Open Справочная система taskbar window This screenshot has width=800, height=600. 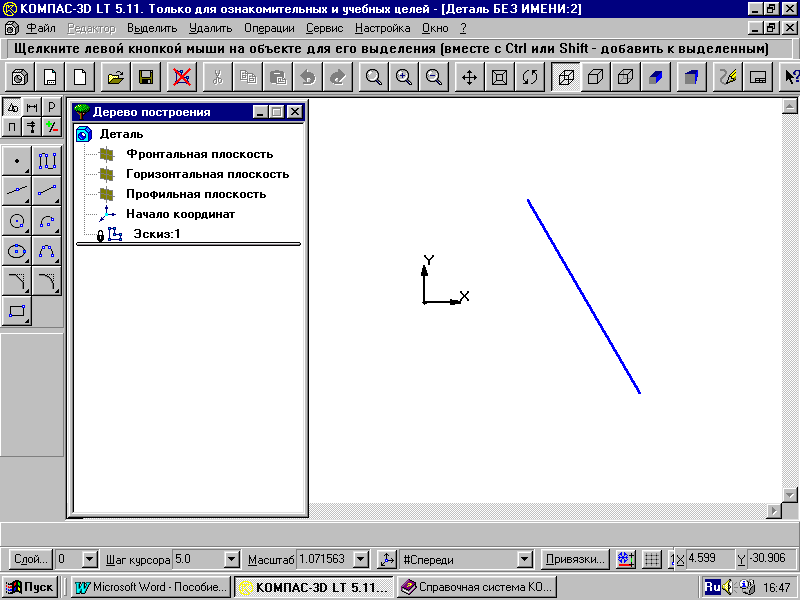477,587
